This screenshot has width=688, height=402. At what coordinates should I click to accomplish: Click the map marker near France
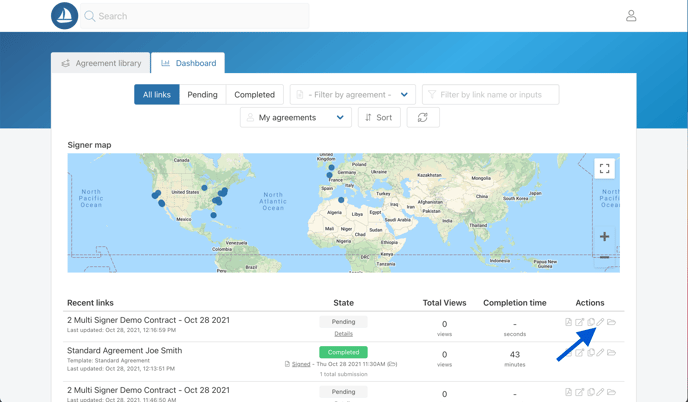[329, 175]
